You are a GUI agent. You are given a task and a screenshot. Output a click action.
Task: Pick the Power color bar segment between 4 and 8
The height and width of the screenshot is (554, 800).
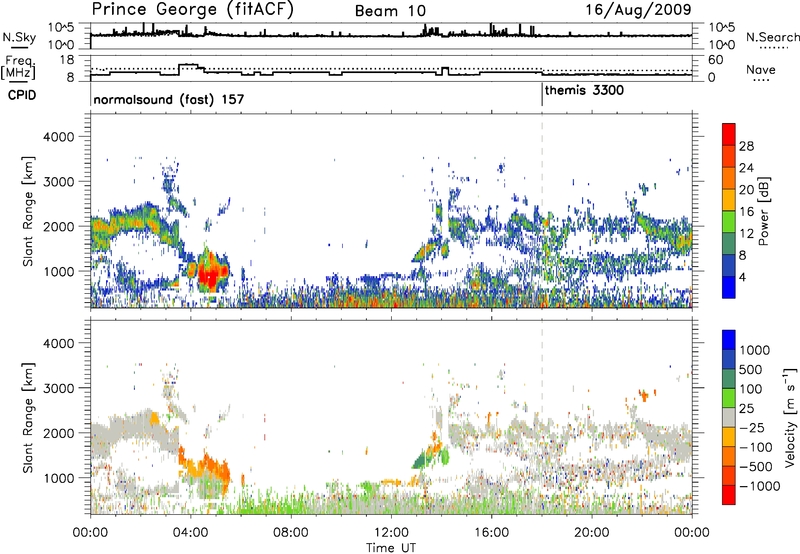[729, 265]
